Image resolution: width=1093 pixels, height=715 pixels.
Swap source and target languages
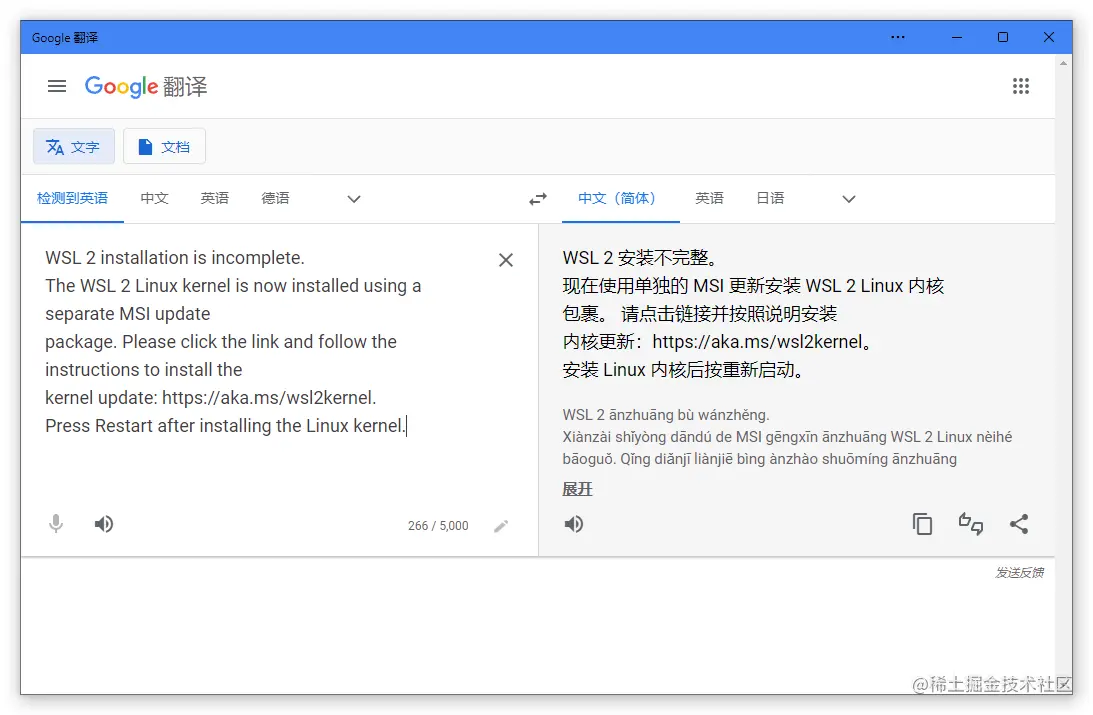pos(537,199)
